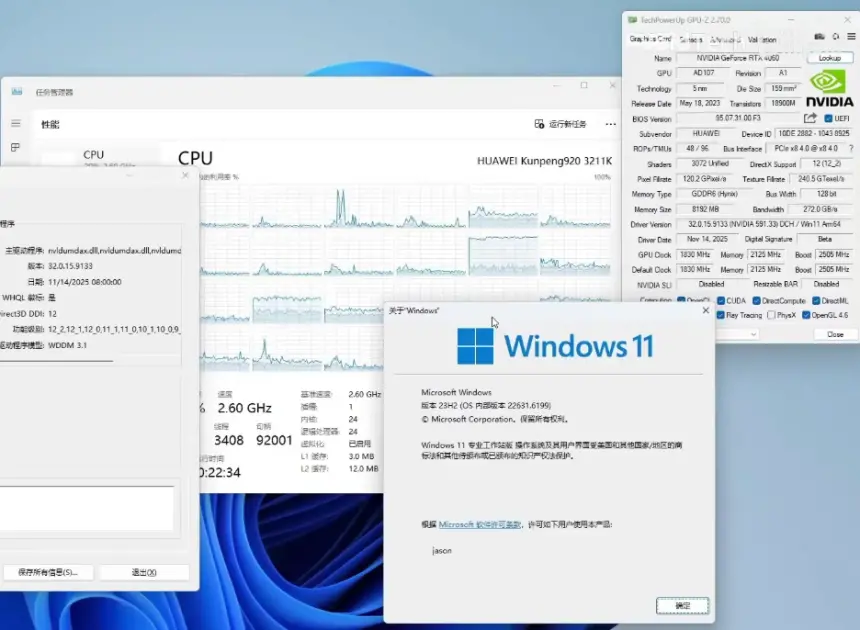Click the GPU-Z title bar app icon

(x=632, y=20)
